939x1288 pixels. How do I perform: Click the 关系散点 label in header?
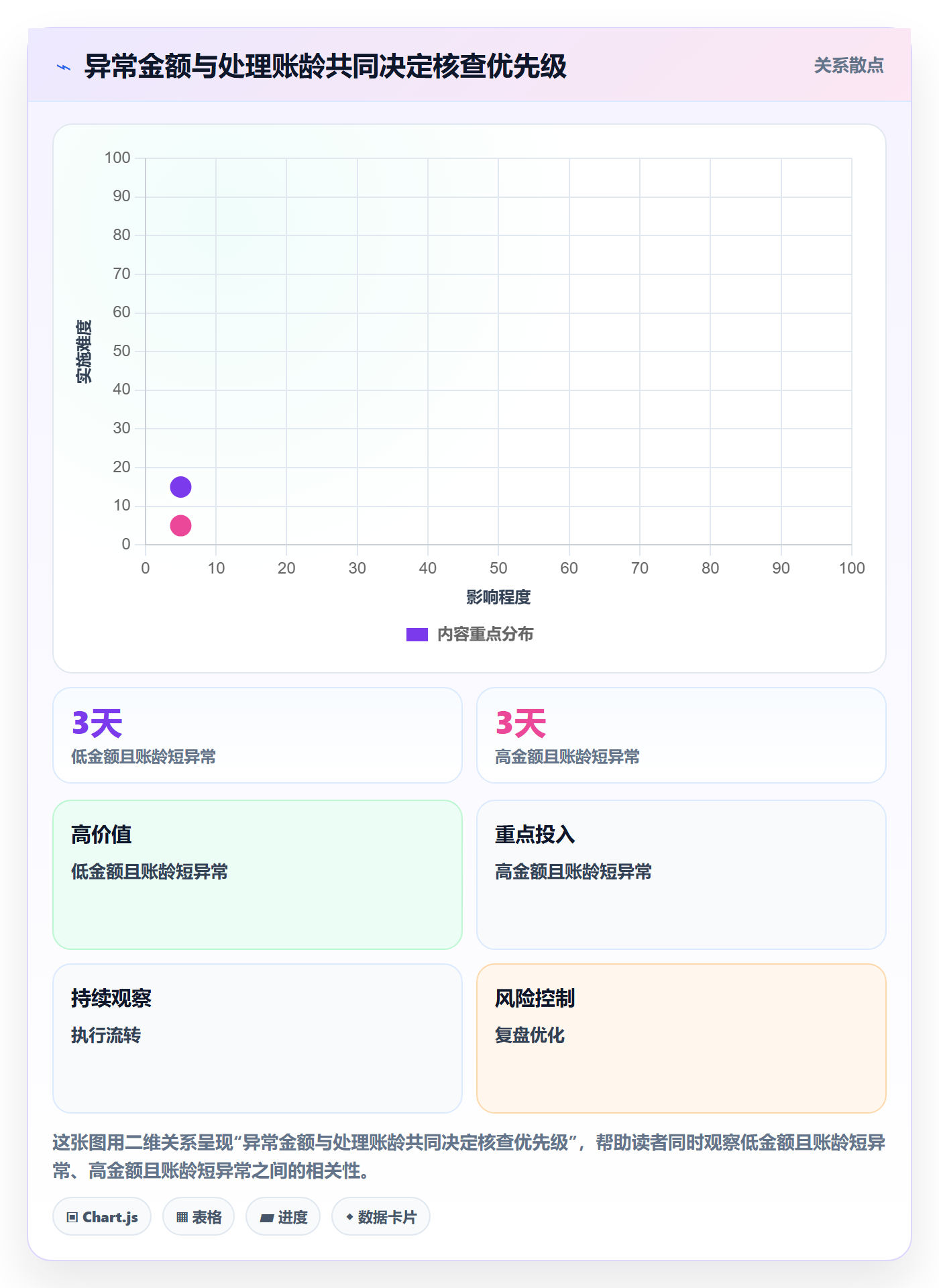click(x=848, y=66)
